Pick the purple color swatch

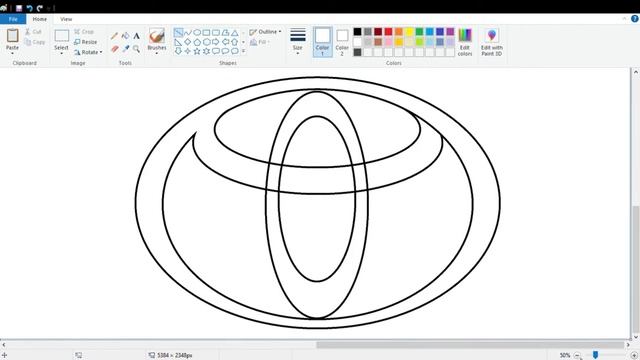[x=450, y=31]
